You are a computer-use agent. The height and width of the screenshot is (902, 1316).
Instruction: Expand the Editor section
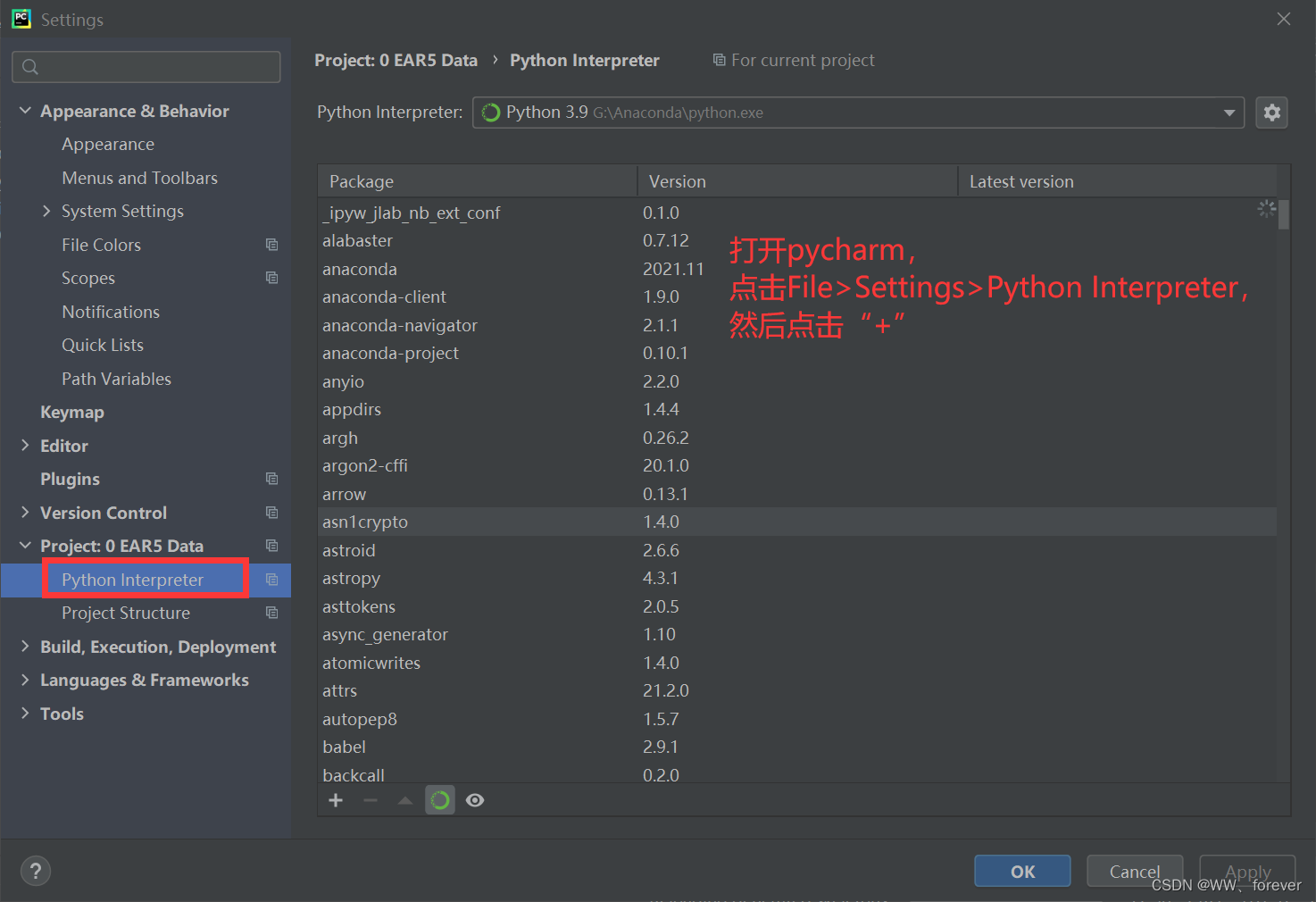click(x=25, y=446)
